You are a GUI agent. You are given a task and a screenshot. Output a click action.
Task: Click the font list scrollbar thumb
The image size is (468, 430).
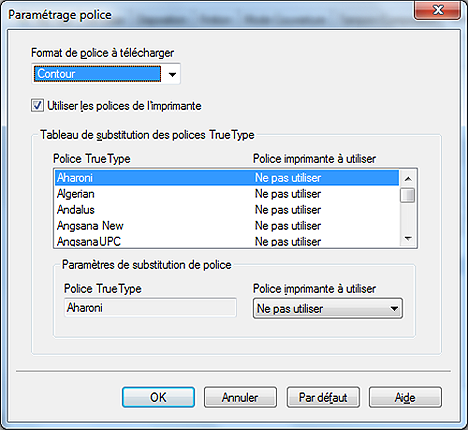coord(408,195)
